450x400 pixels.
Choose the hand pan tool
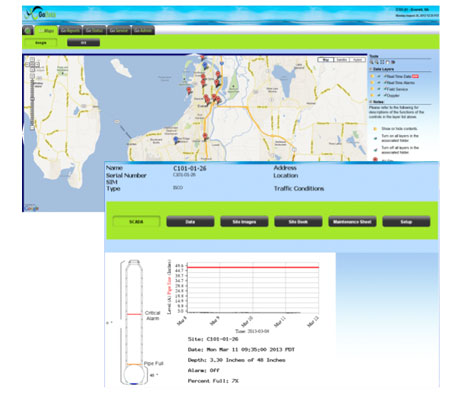point(388,62)
